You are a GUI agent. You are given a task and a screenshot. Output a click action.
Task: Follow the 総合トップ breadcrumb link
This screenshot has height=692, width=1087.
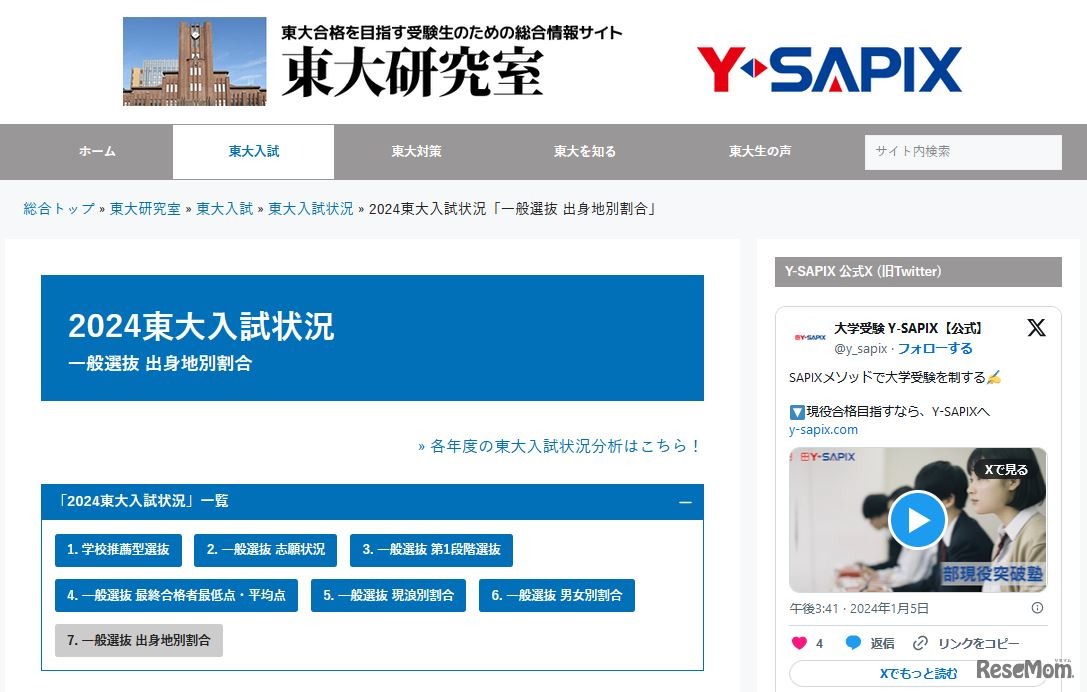pyautogui.click(x=59, y=209)
